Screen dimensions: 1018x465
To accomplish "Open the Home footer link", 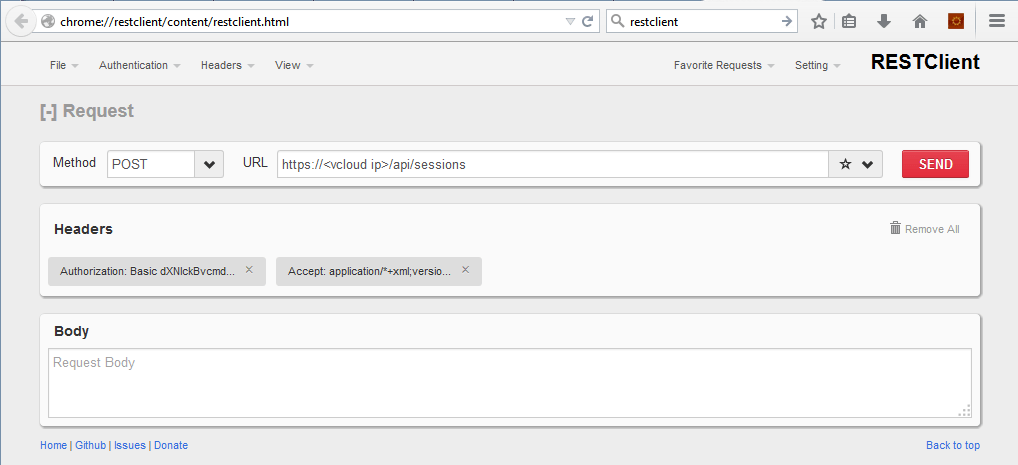I will pos(53,445).
